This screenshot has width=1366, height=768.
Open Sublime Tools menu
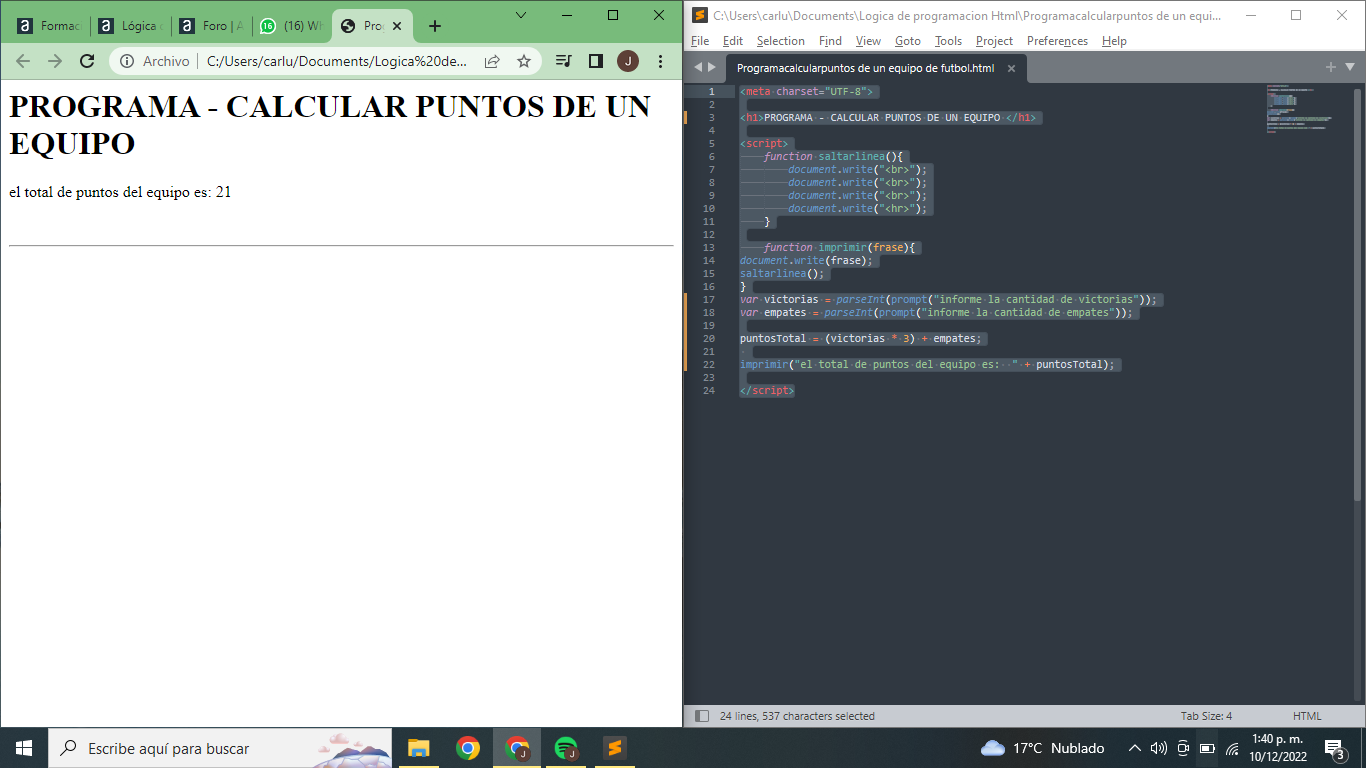[x=948, y=41]
